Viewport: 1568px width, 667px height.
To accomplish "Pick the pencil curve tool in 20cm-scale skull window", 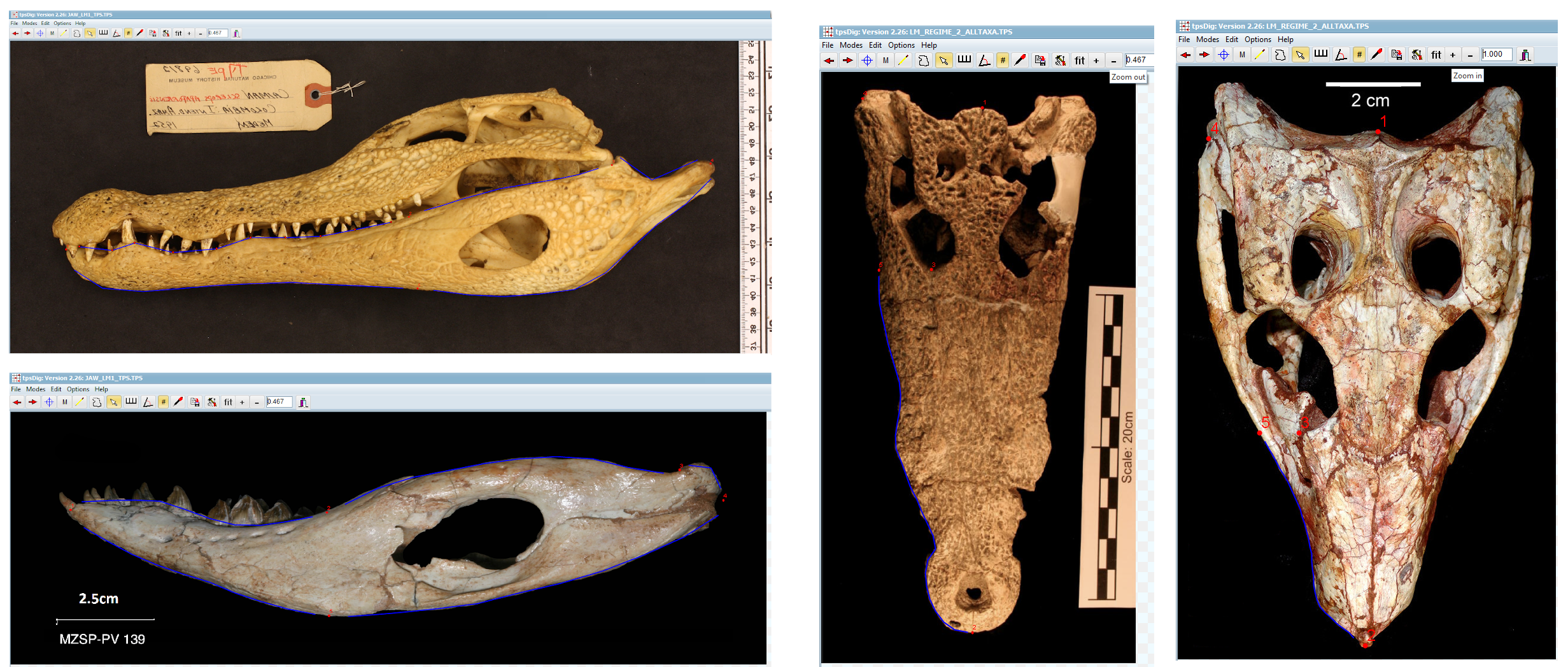I will click(904, 61).
